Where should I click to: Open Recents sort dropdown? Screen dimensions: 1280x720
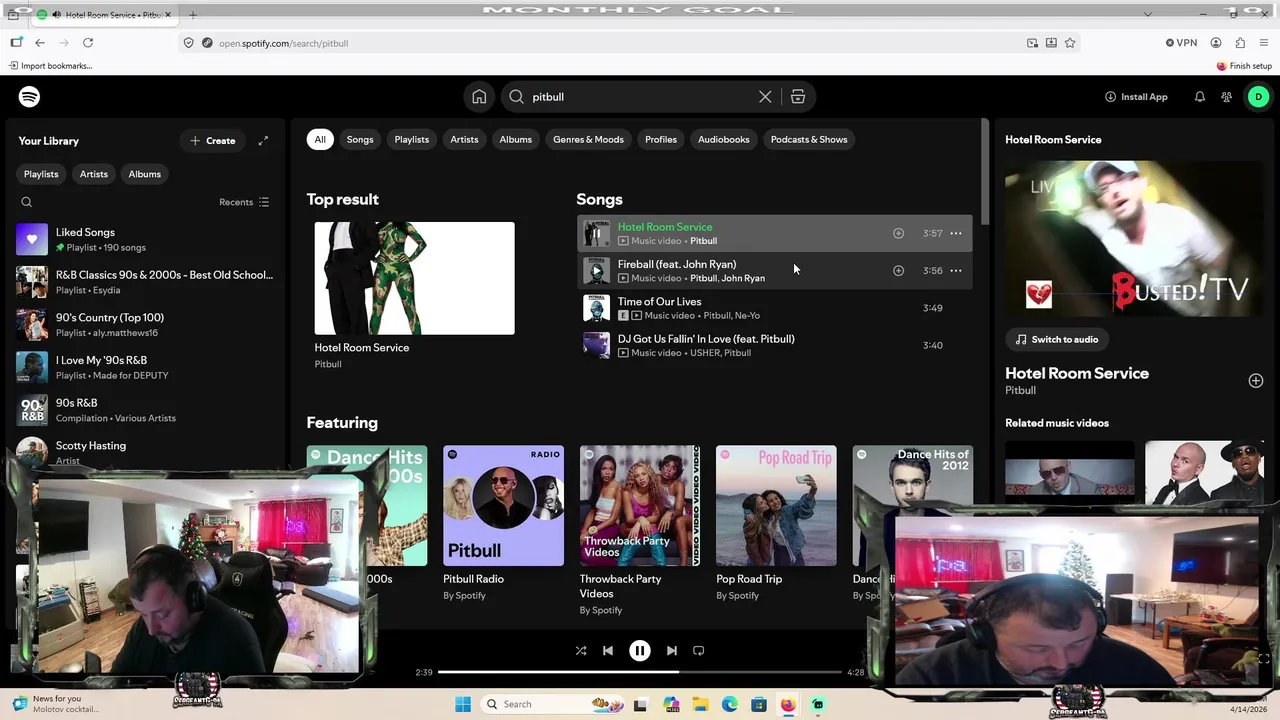pyautogui.click(x=244, y=202)
